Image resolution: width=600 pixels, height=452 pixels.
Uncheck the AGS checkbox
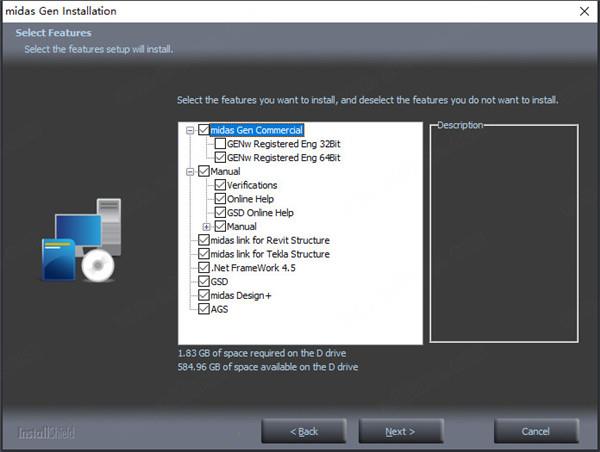[x=204, y=309]
